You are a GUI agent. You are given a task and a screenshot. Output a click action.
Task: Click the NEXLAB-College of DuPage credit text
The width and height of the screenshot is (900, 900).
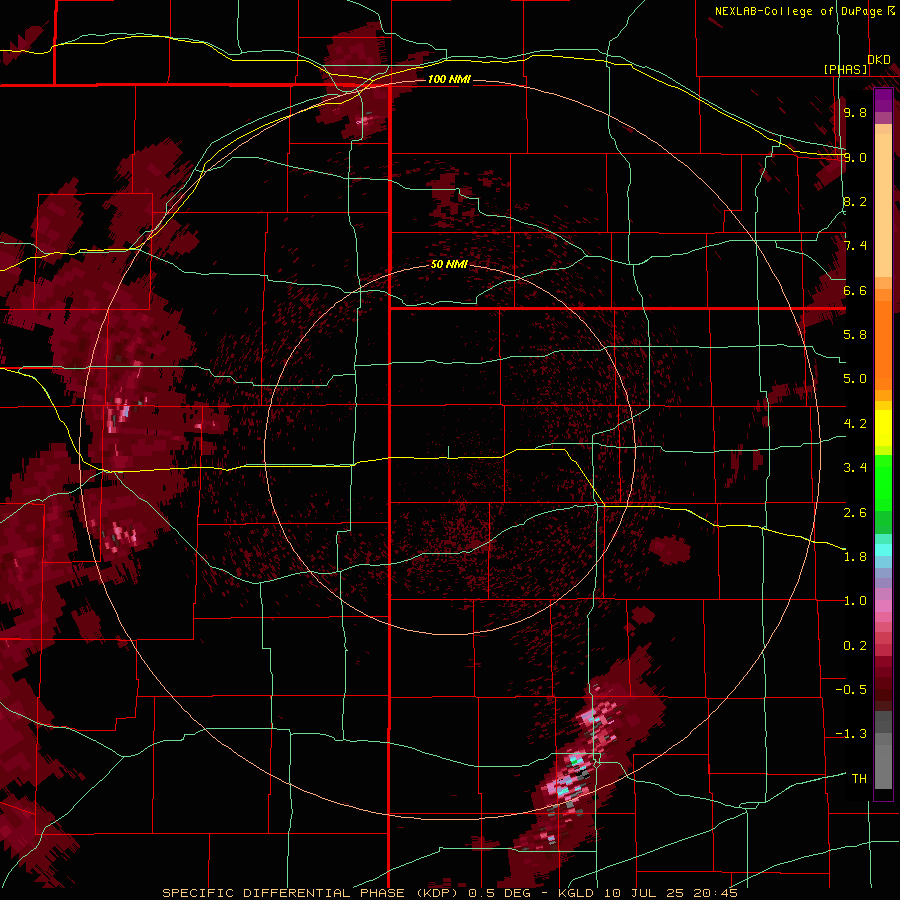798,11
